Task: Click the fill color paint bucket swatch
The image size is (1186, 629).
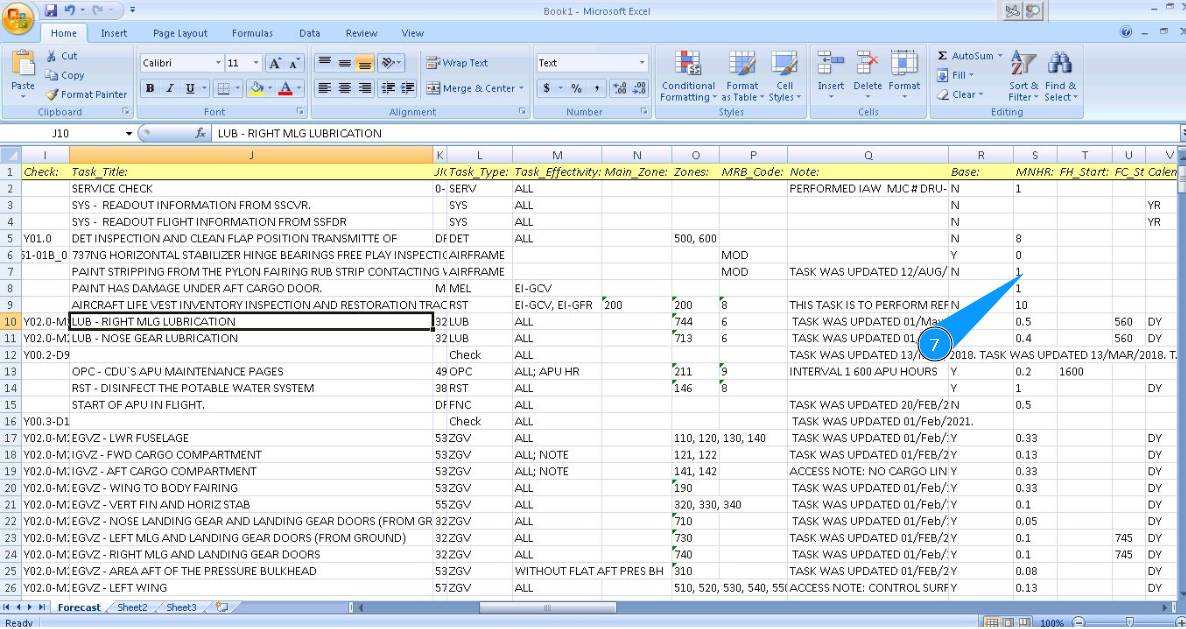Action: tap(256, 89)
